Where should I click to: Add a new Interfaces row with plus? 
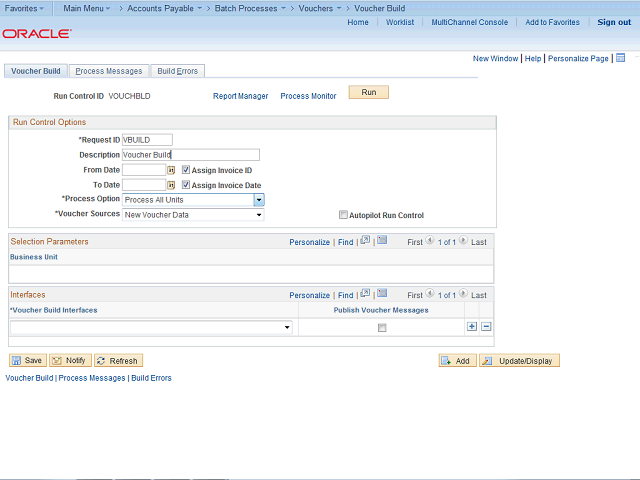coord(472,327)
